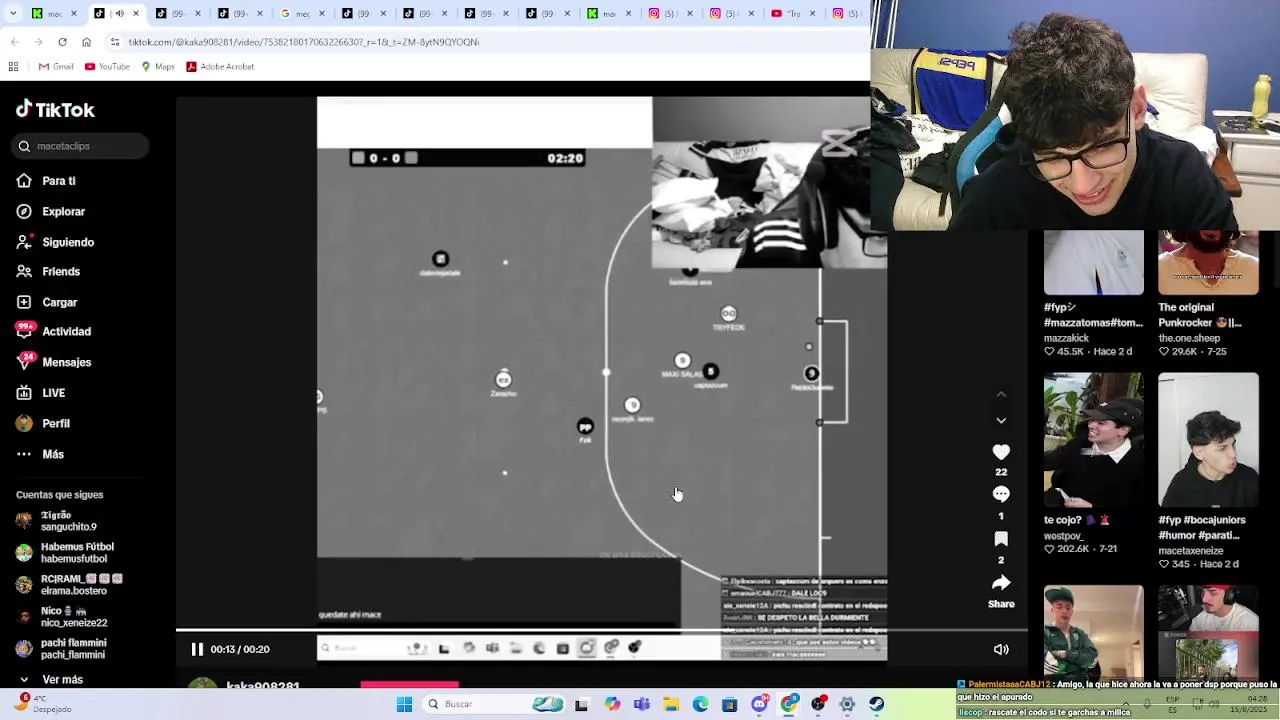The height and width of the screenshot is (720, 1280).
Task: Open The original Punkrocker video thumbnail
Action: point(1208,263)
